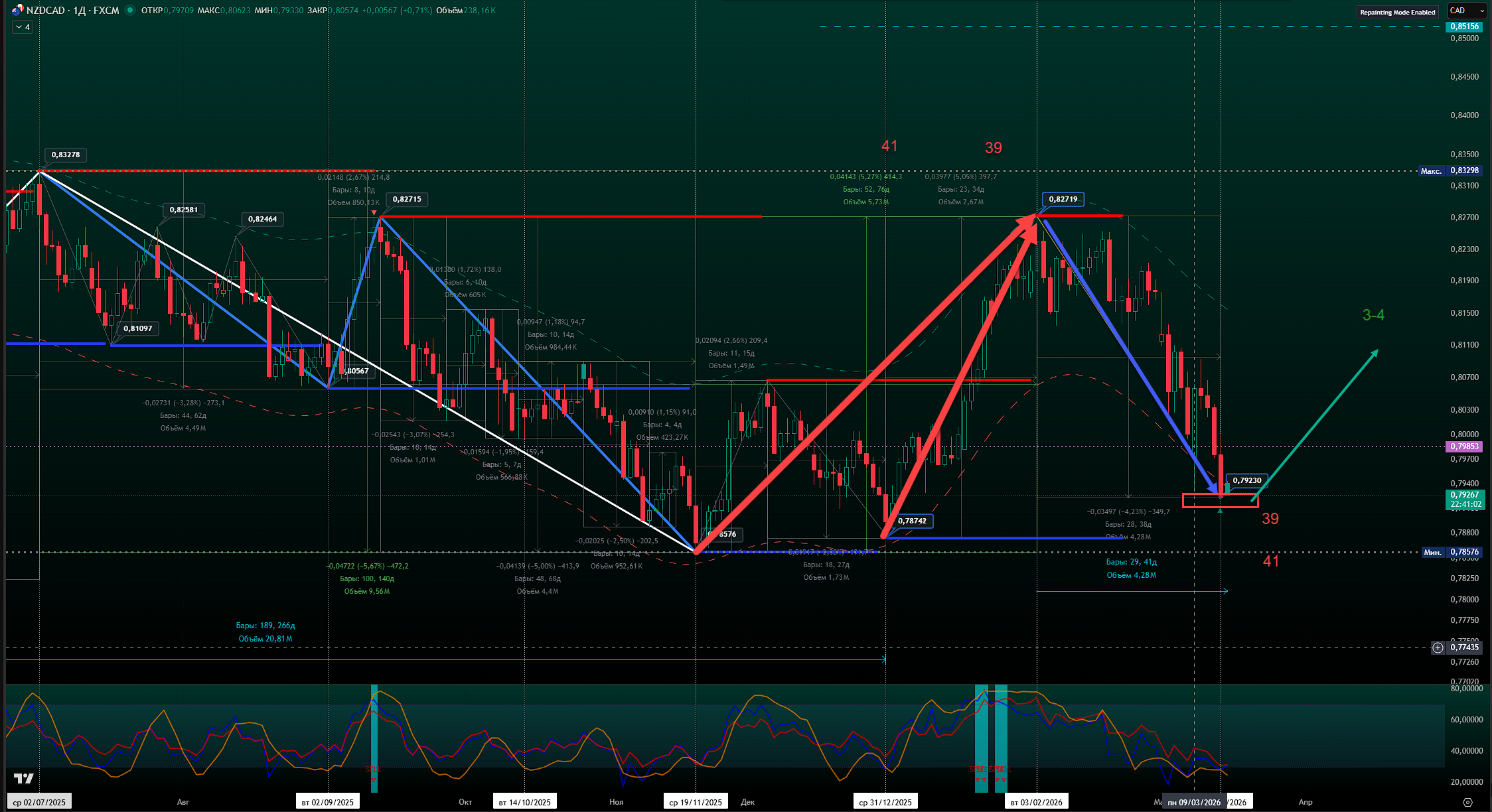Click the NZDCAD 1Д FXCM symbol title

[73, 10]
